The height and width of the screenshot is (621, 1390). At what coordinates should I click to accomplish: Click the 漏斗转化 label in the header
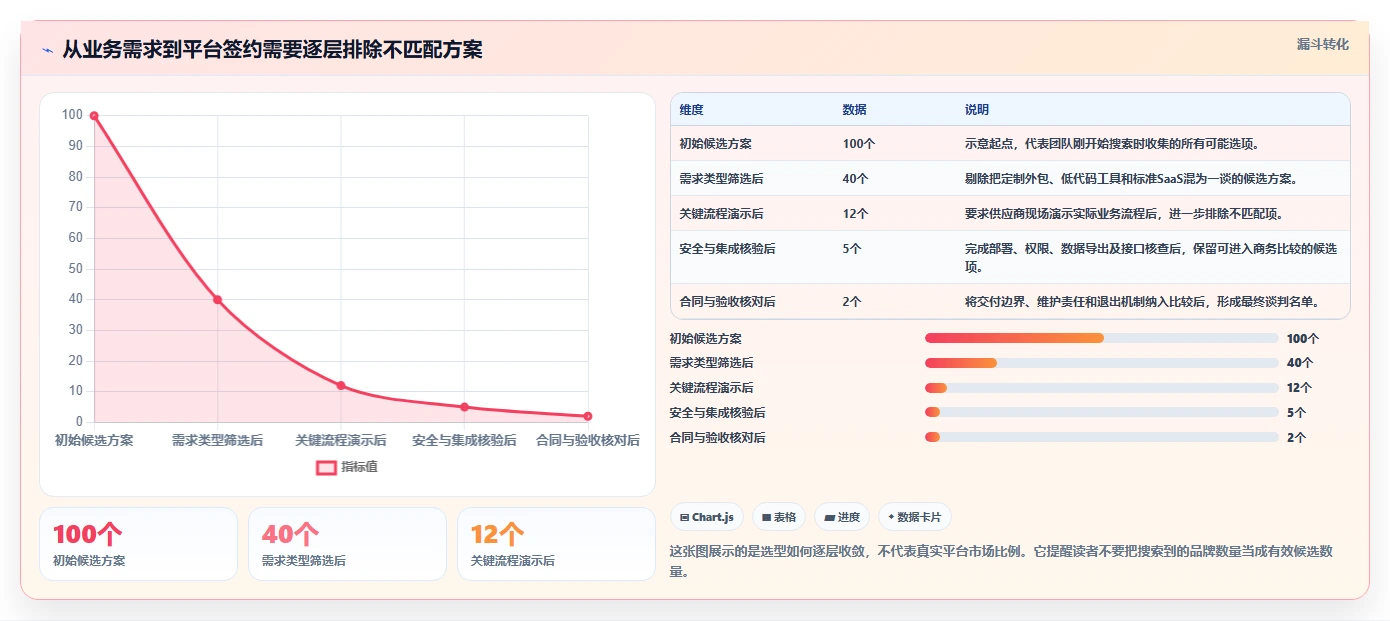point(1322,45)
